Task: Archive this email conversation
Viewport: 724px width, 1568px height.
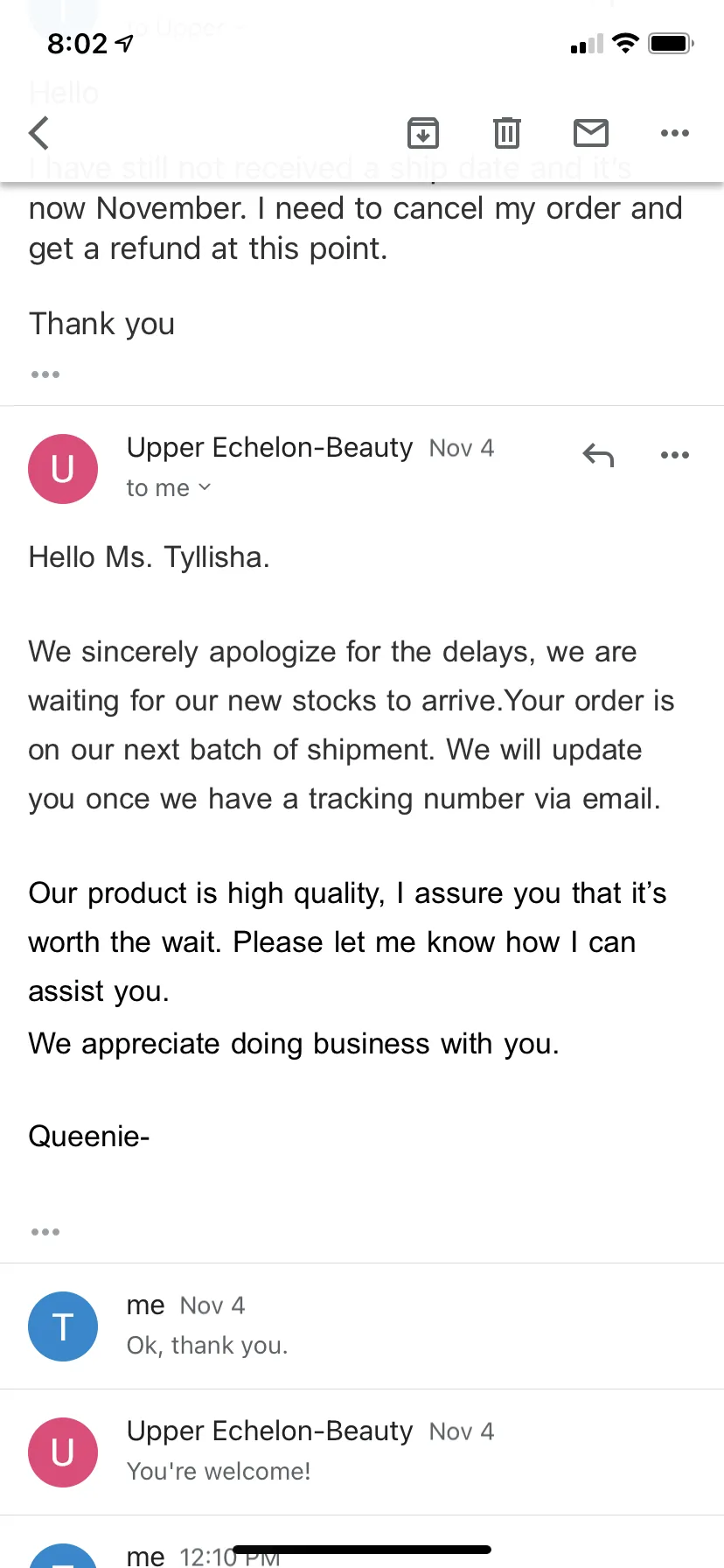Action: pyautogui.click(x=423, y=133)
